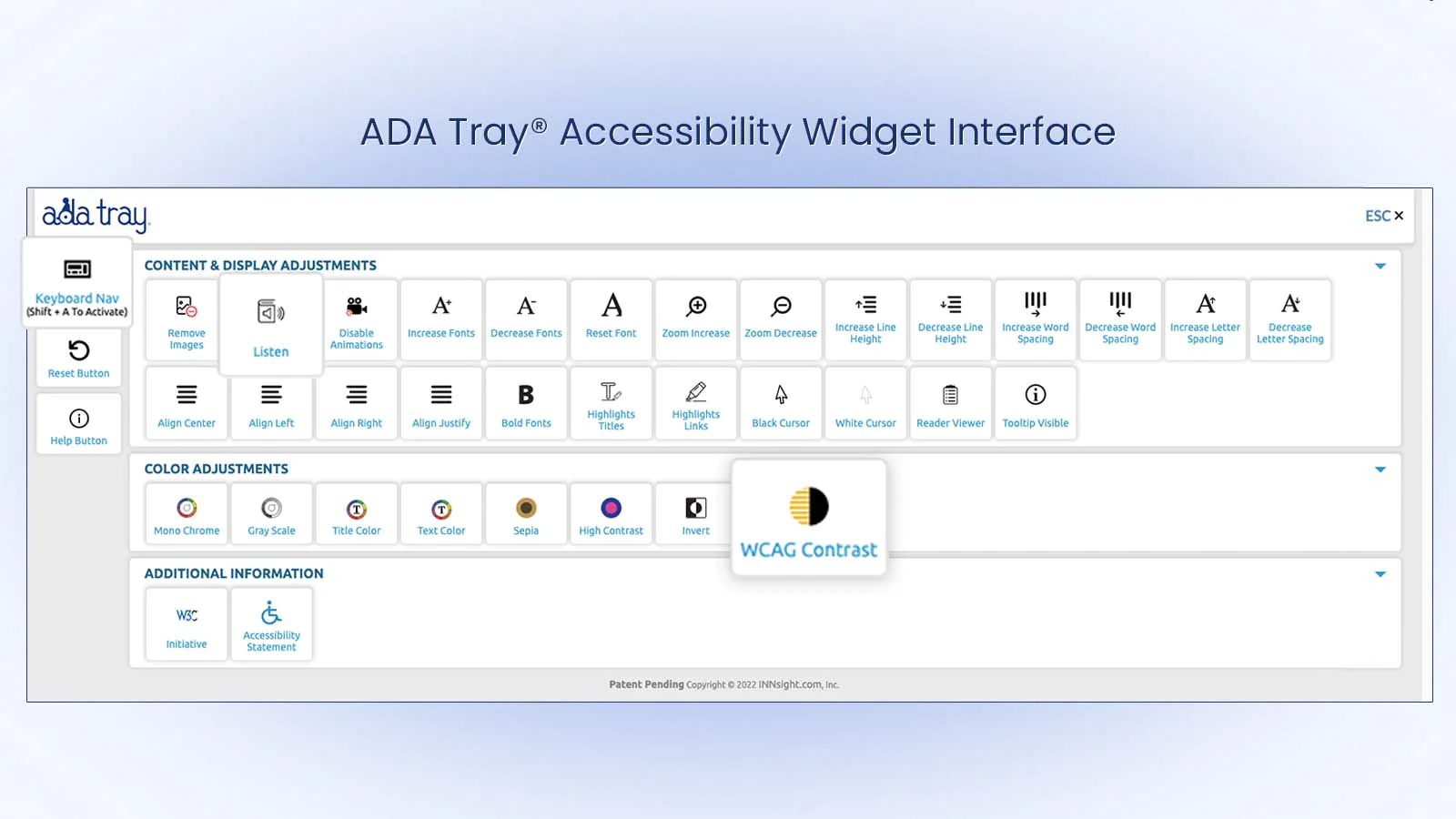The height and width of the screenshot is (819, 1456).
Task: Click the Content & Display Adjustments heading
Action: pos(260,266)
